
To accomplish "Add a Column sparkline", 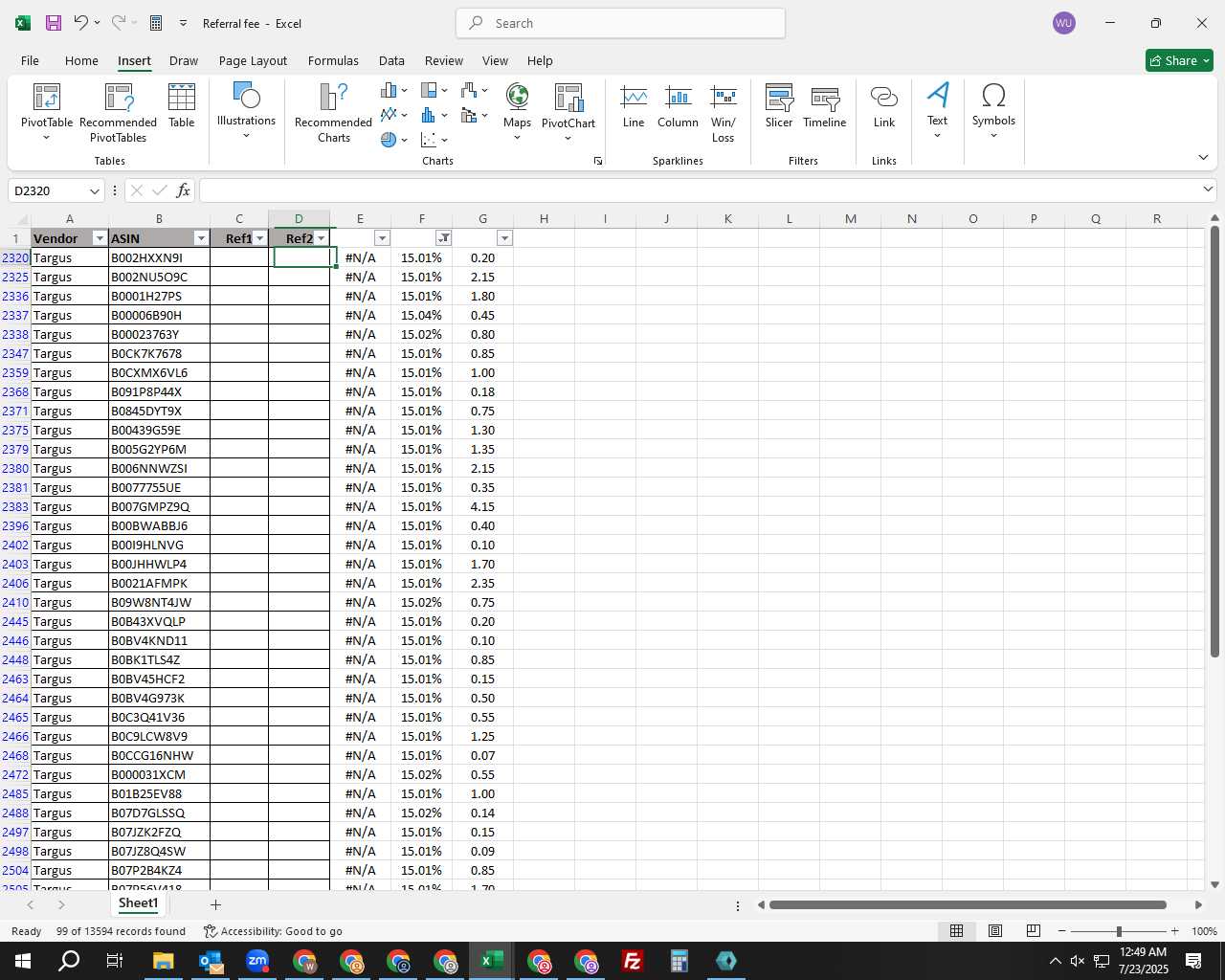I will pos(678,106).
